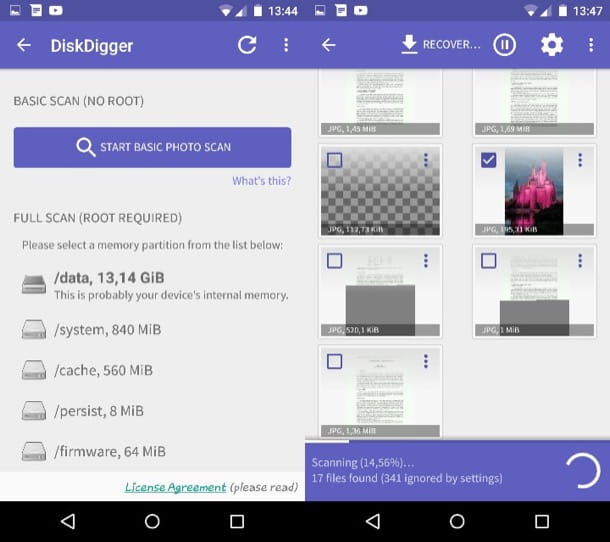
Task: Check the box on JPG 1 MiB file
Action: (489, 261)
